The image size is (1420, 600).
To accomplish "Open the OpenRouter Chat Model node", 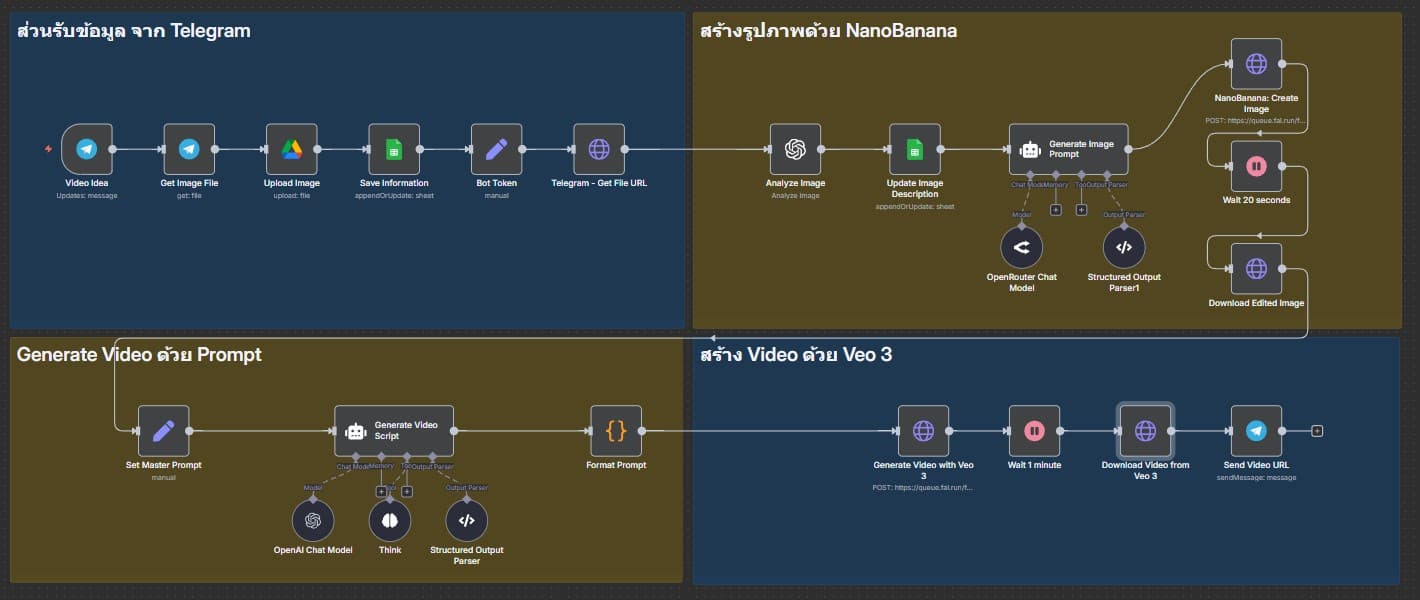I will click(x=1022, y=247).
